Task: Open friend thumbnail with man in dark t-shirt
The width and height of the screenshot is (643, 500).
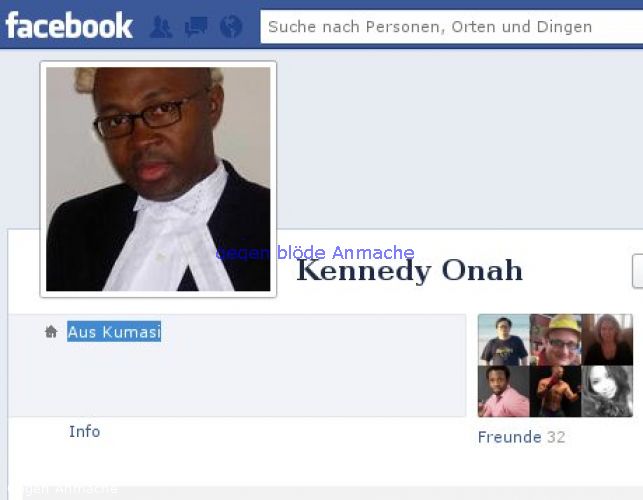Action: click(504, 340)
